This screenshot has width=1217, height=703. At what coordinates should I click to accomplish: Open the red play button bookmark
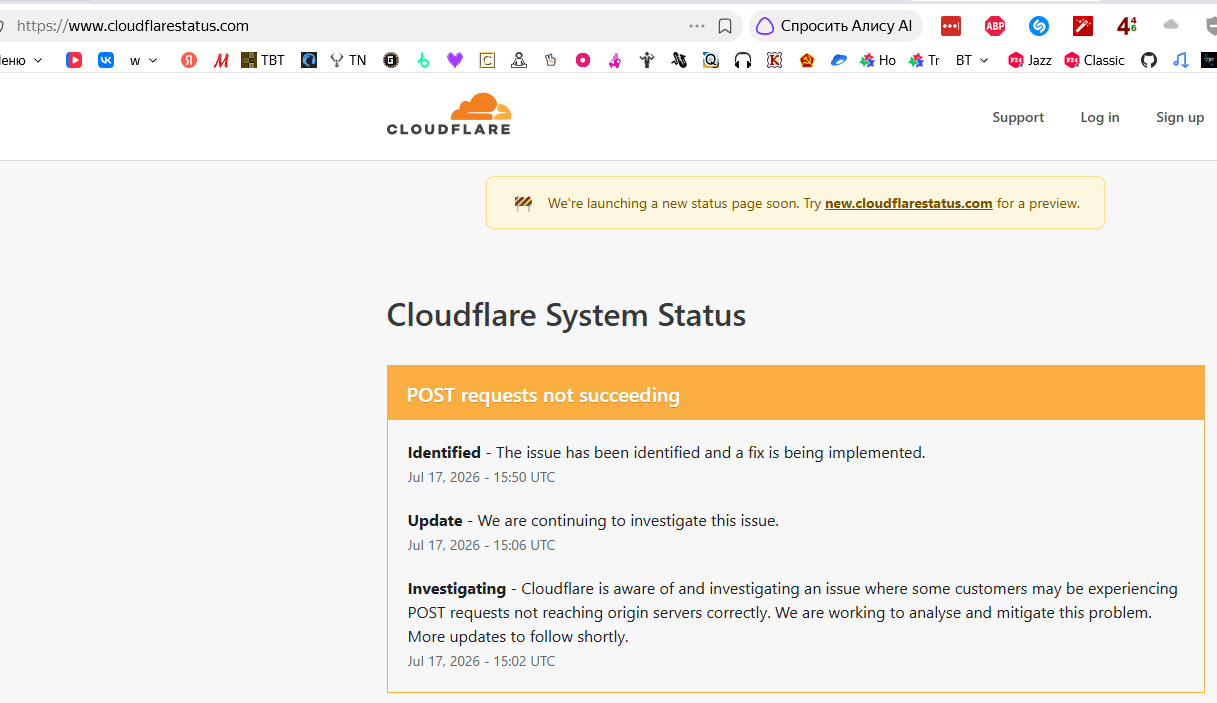pos(74,60)
